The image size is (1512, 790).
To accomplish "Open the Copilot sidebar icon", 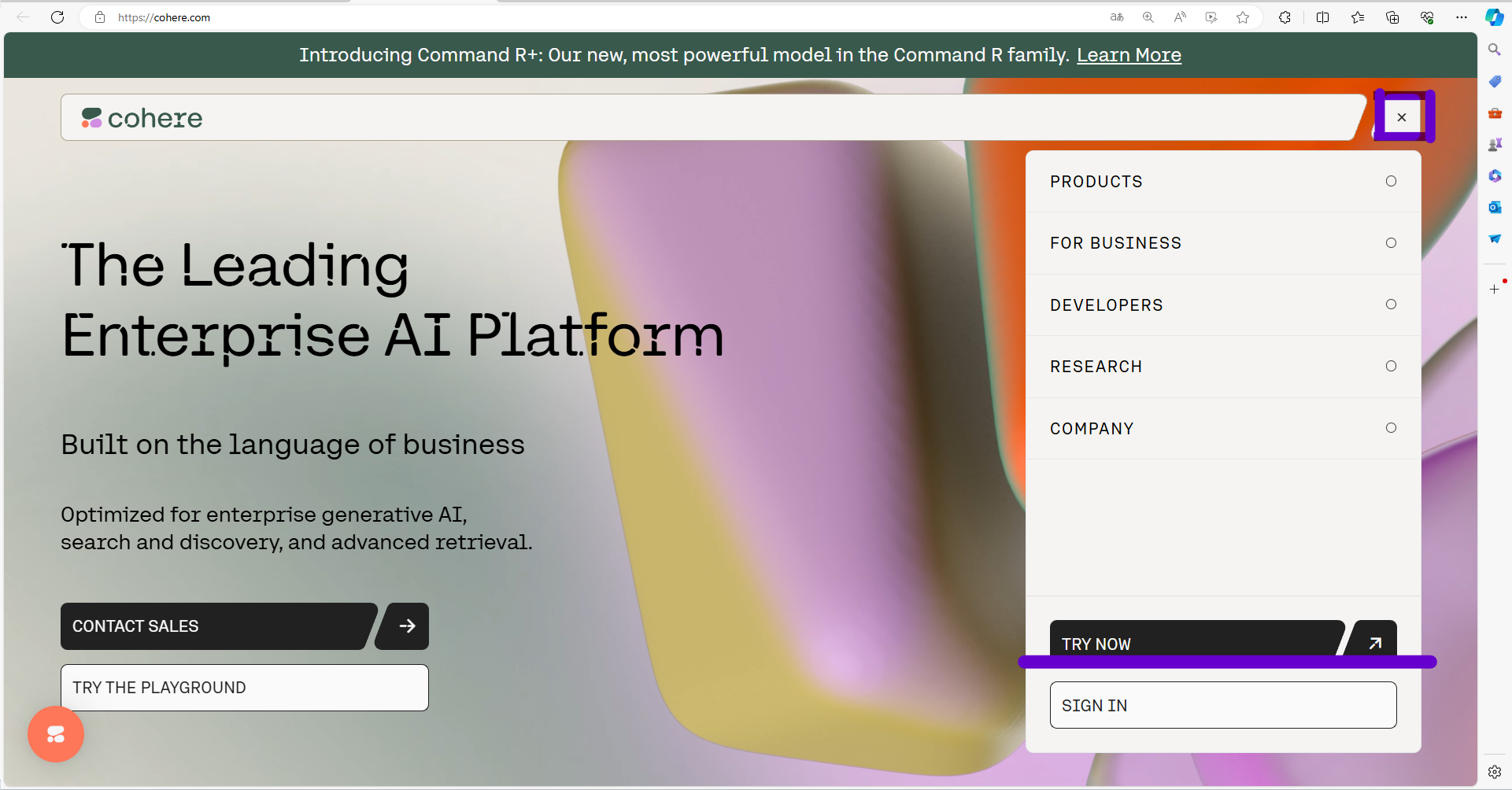I will click(x=1494, y=17).
